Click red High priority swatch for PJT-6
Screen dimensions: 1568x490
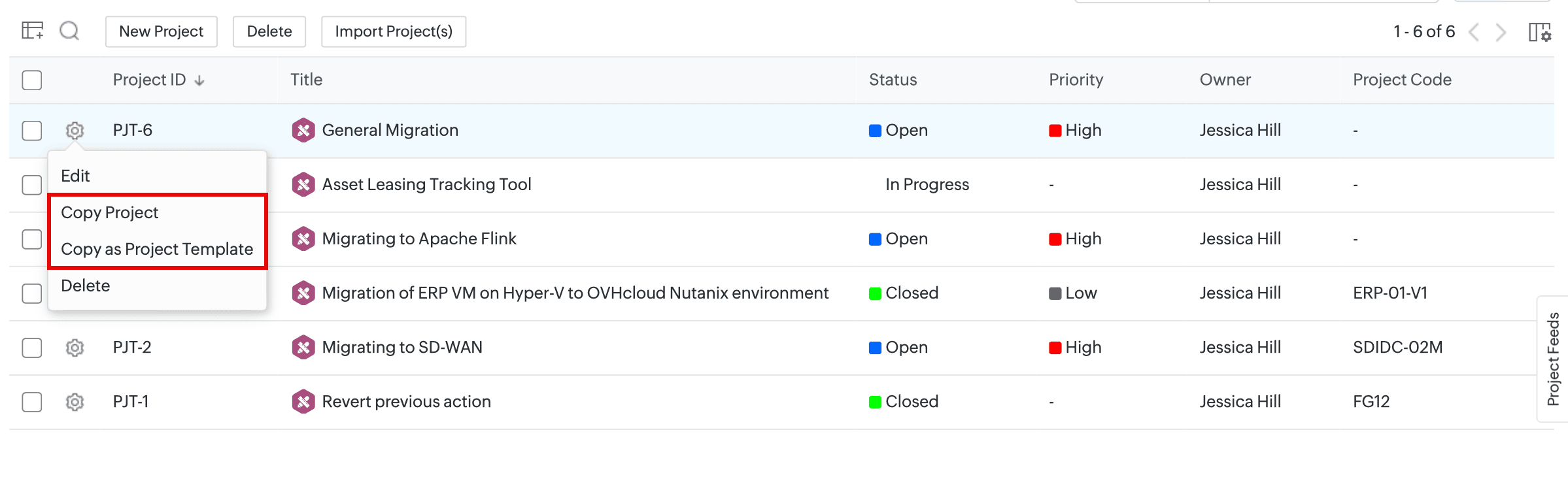[1055, 131]
